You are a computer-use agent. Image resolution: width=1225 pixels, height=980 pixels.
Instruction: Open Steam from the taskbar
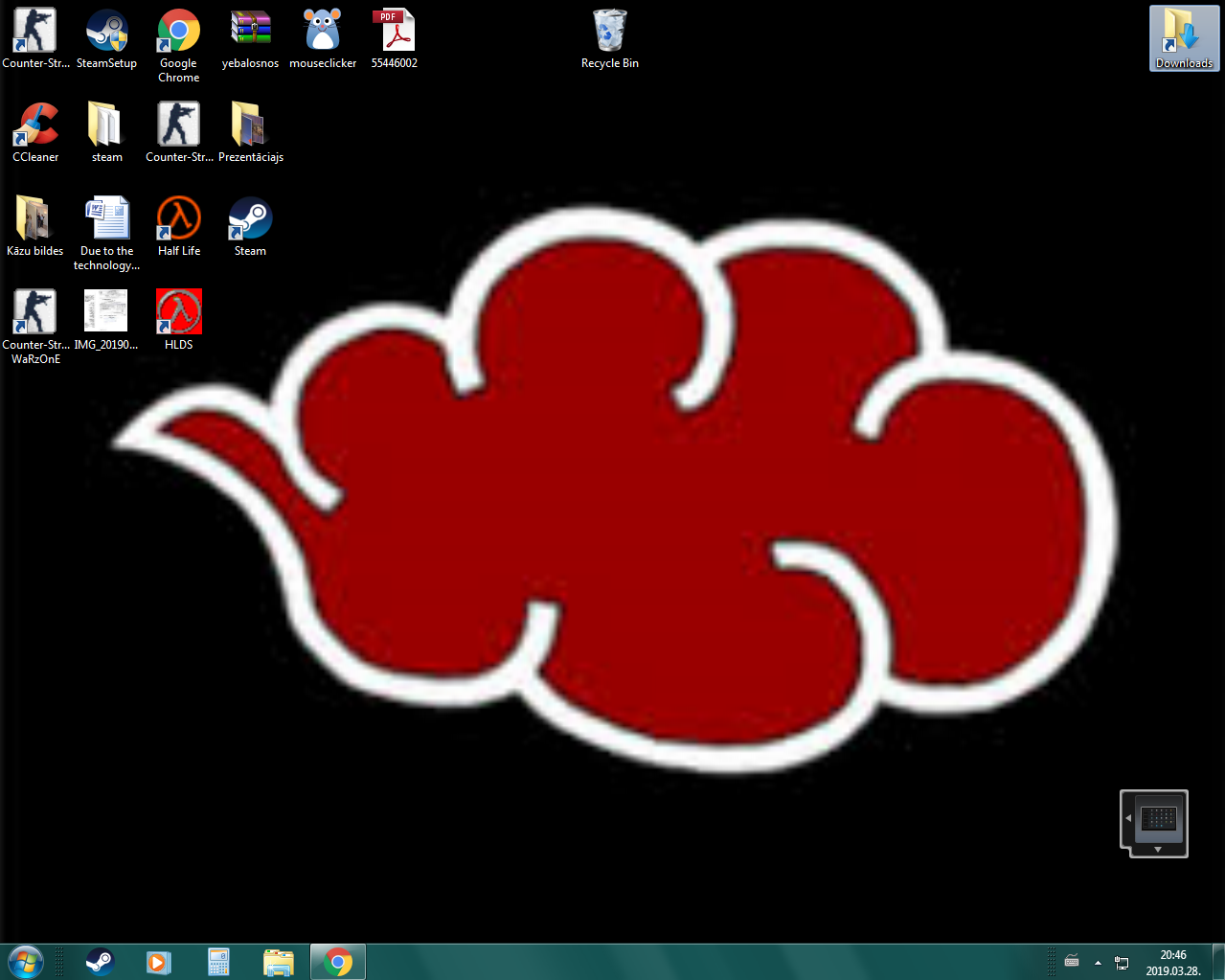coord(100,962)
